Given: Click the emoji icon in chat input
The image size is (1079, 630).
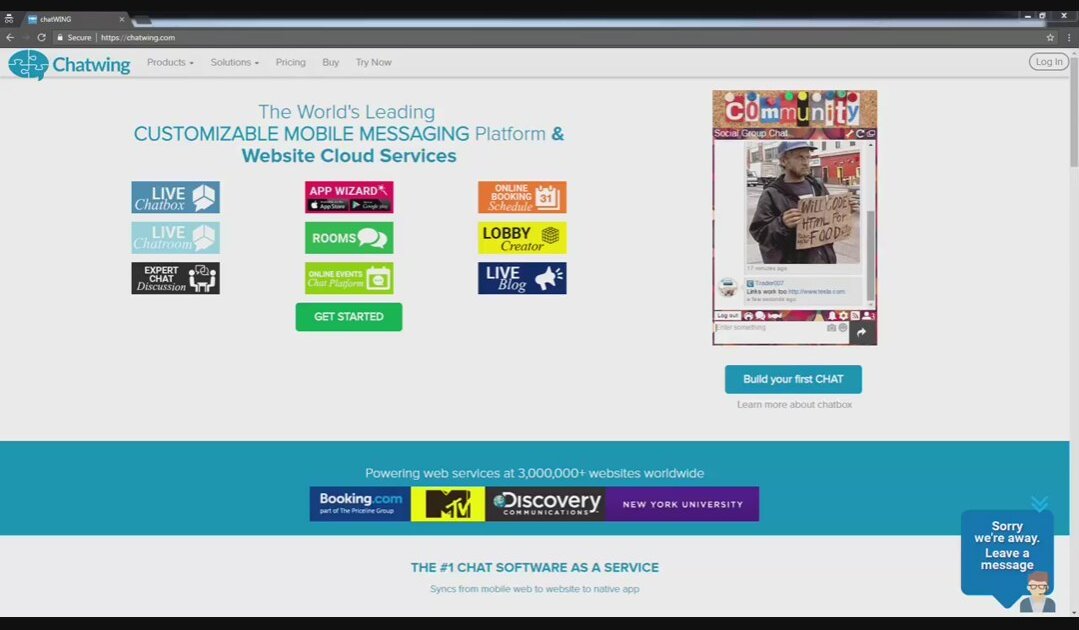Looking at the screenshot, I should [843, 327].
